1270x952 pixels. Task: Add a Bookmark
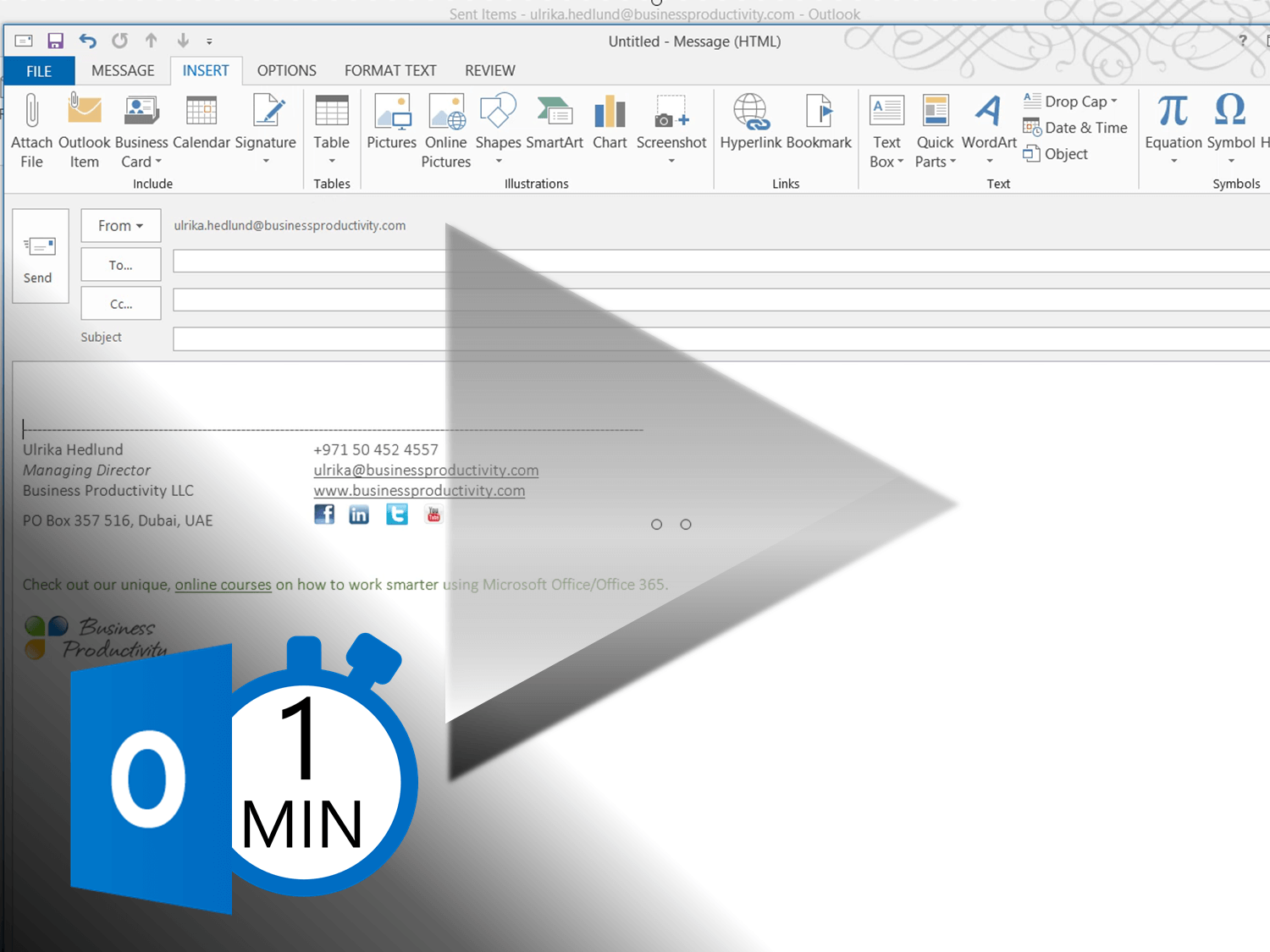(819, 123)
